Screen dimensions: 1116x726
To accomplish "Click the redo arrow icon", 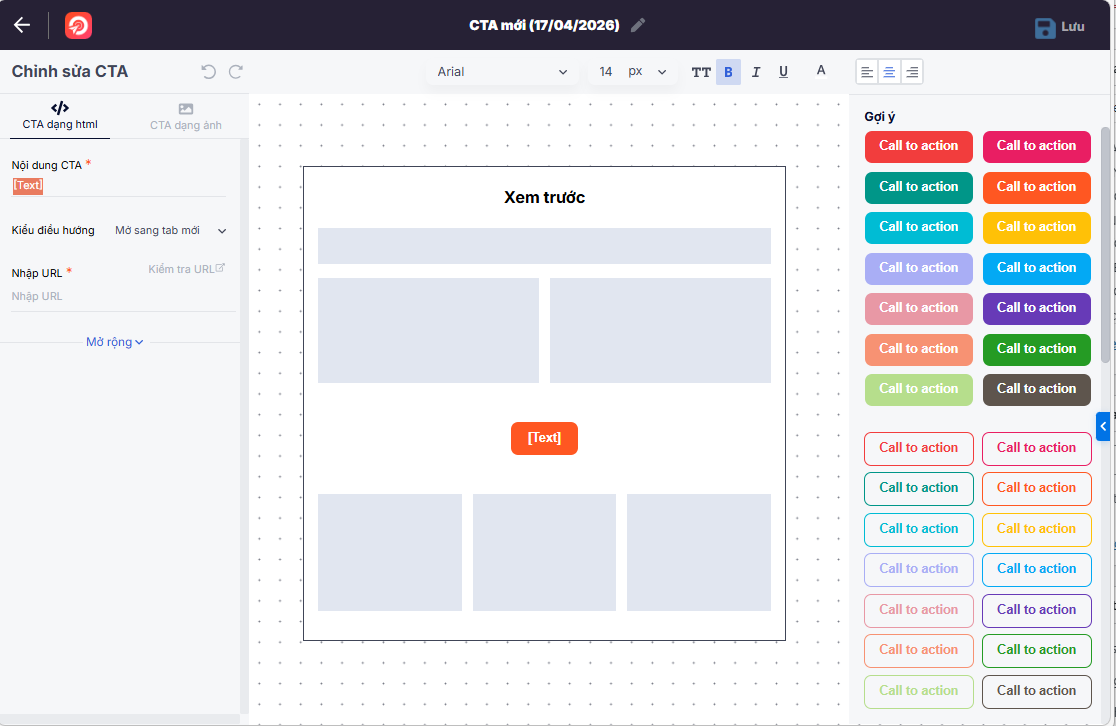I will point(236,72).
